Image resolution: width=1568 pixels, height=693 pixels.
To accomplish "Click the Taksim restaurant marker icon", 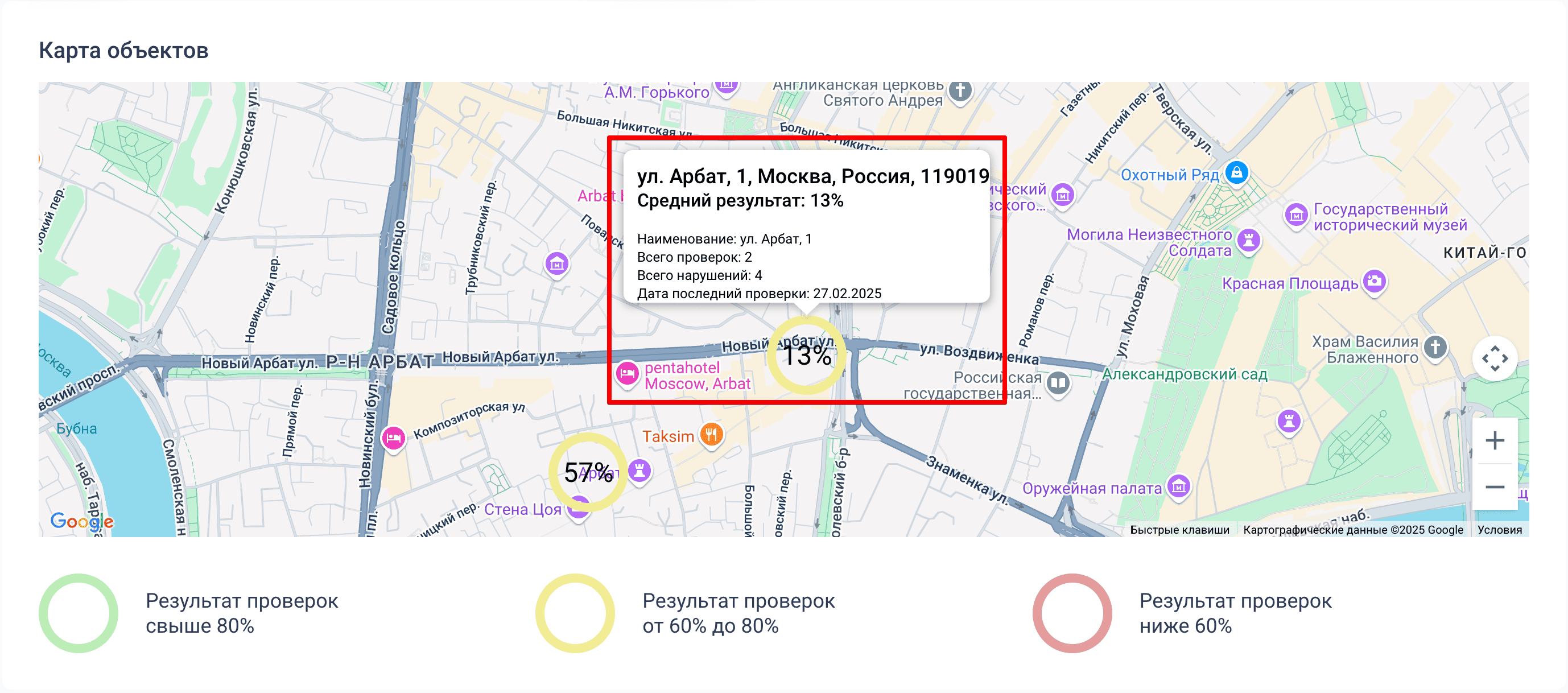I will tap(711, 434).
